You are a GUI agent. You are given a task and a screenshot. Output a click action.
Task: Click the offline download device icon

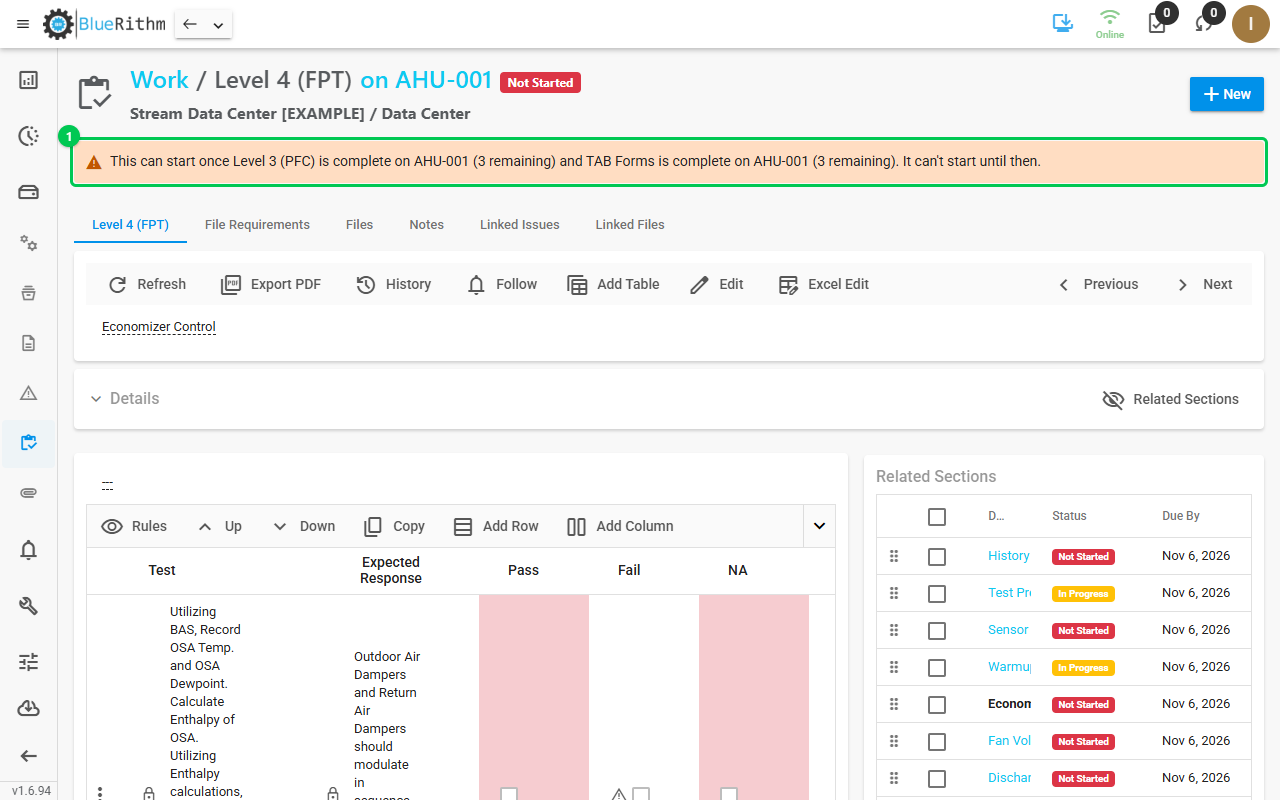[x=1063, y=23]
